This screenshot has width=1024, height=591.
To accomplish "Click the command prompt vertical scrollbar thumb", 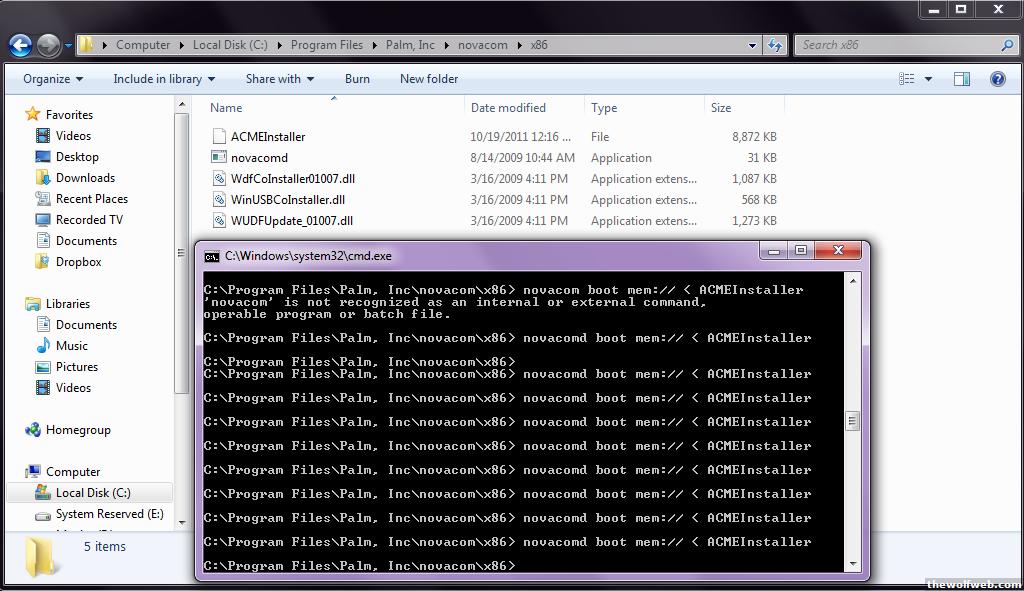I will [x=852, y=421].
